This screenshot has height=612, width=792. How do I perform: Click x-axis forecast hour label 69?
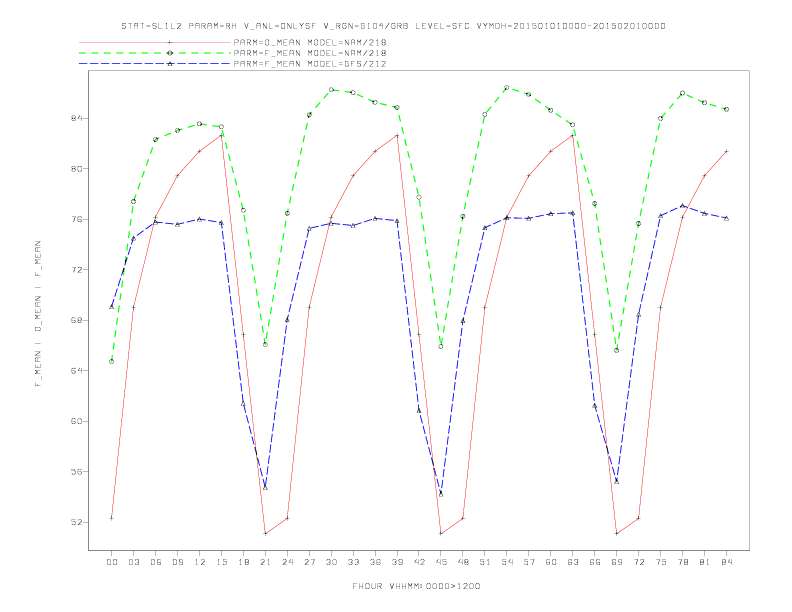617,562
